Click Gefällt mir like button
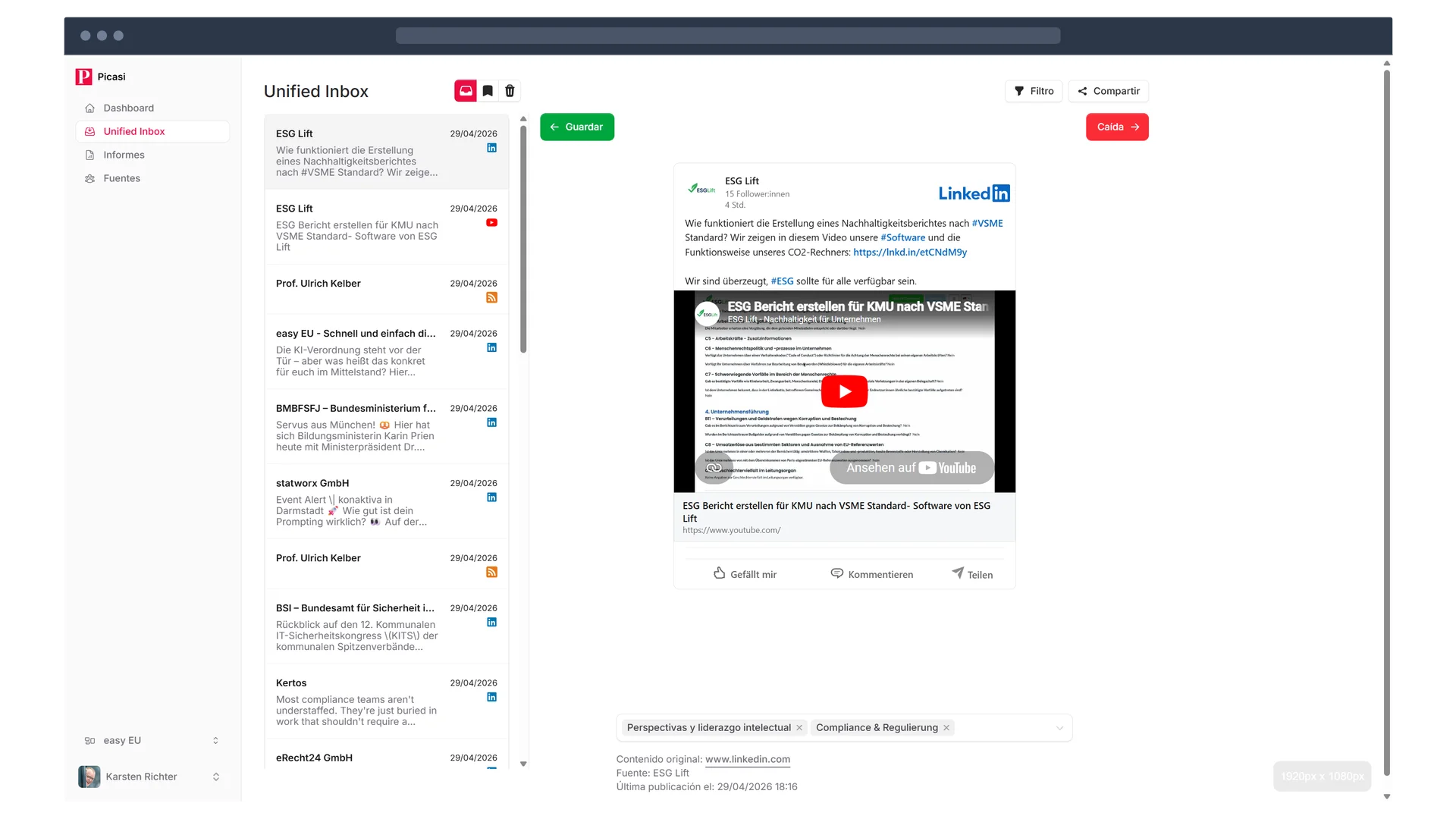 click(x=745, y=574)
